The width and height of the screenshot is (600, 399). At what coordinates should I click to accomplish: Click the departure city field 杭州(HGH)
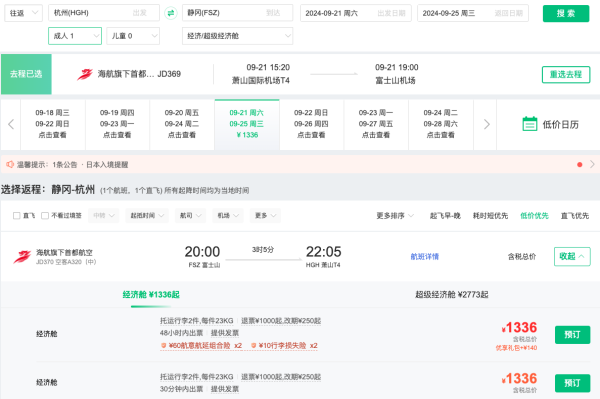coord(104,13)
